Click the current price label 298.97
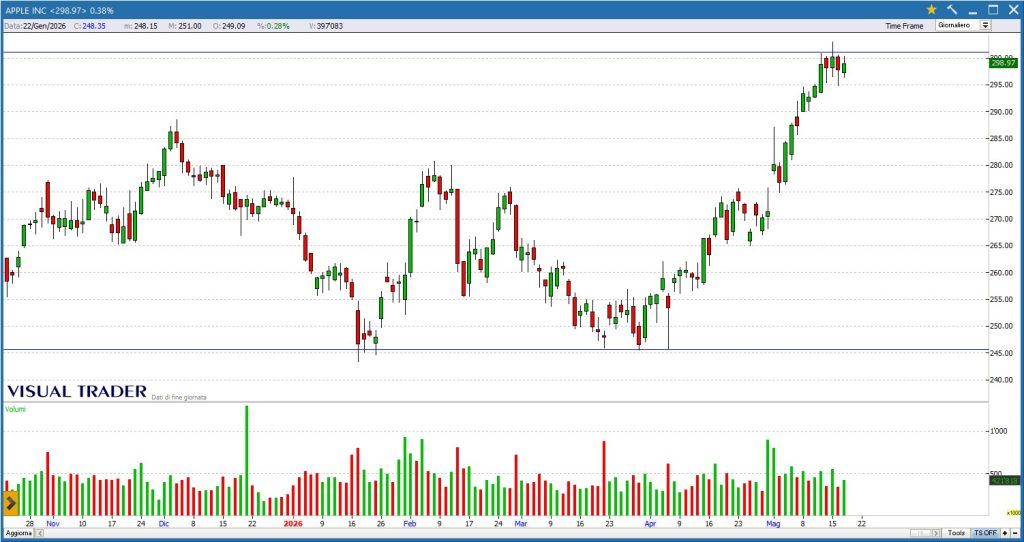 1003,63
